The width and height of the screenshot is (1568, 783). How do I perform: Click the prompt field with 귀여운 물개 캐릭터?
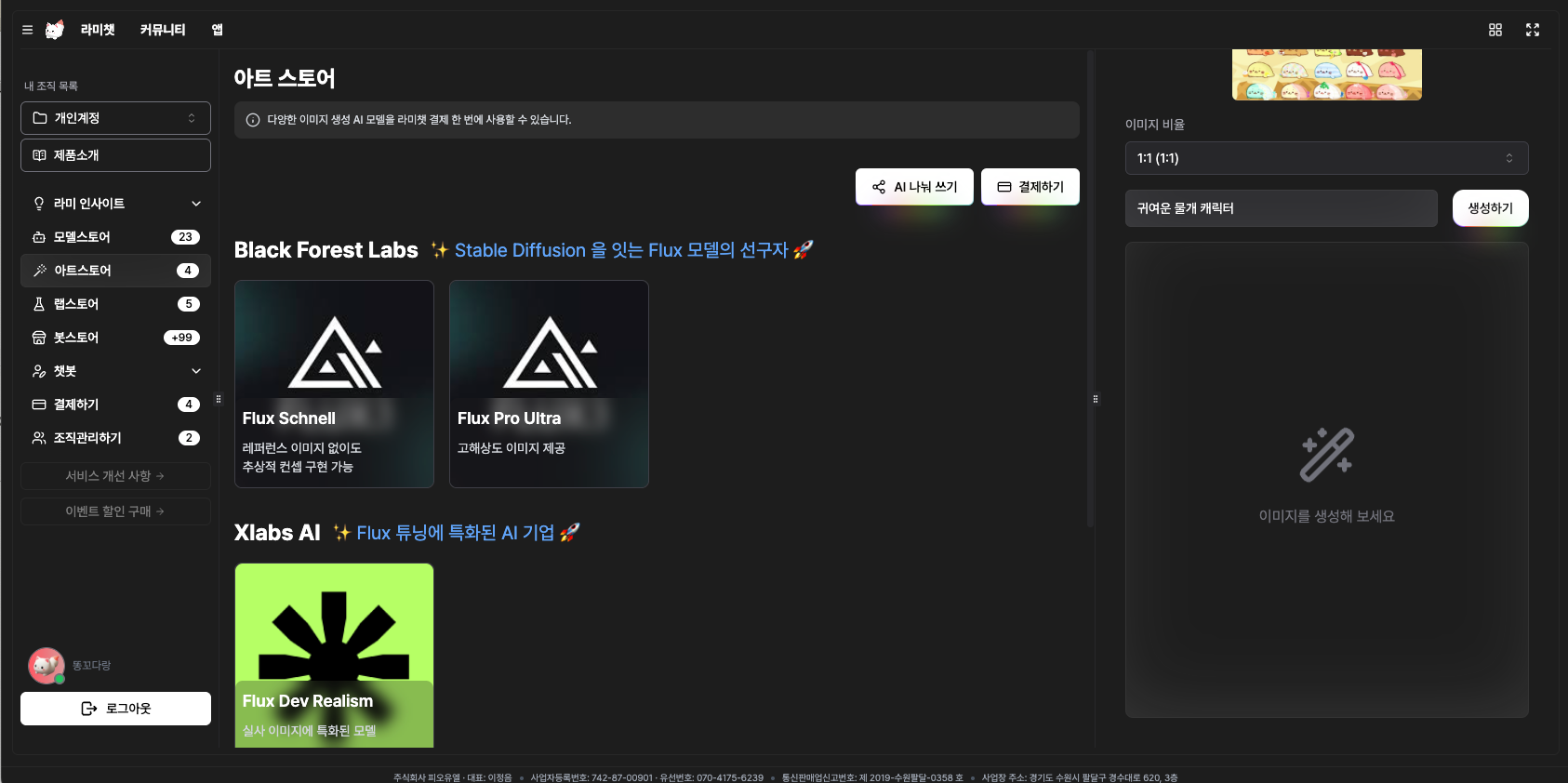[1282, 208]
